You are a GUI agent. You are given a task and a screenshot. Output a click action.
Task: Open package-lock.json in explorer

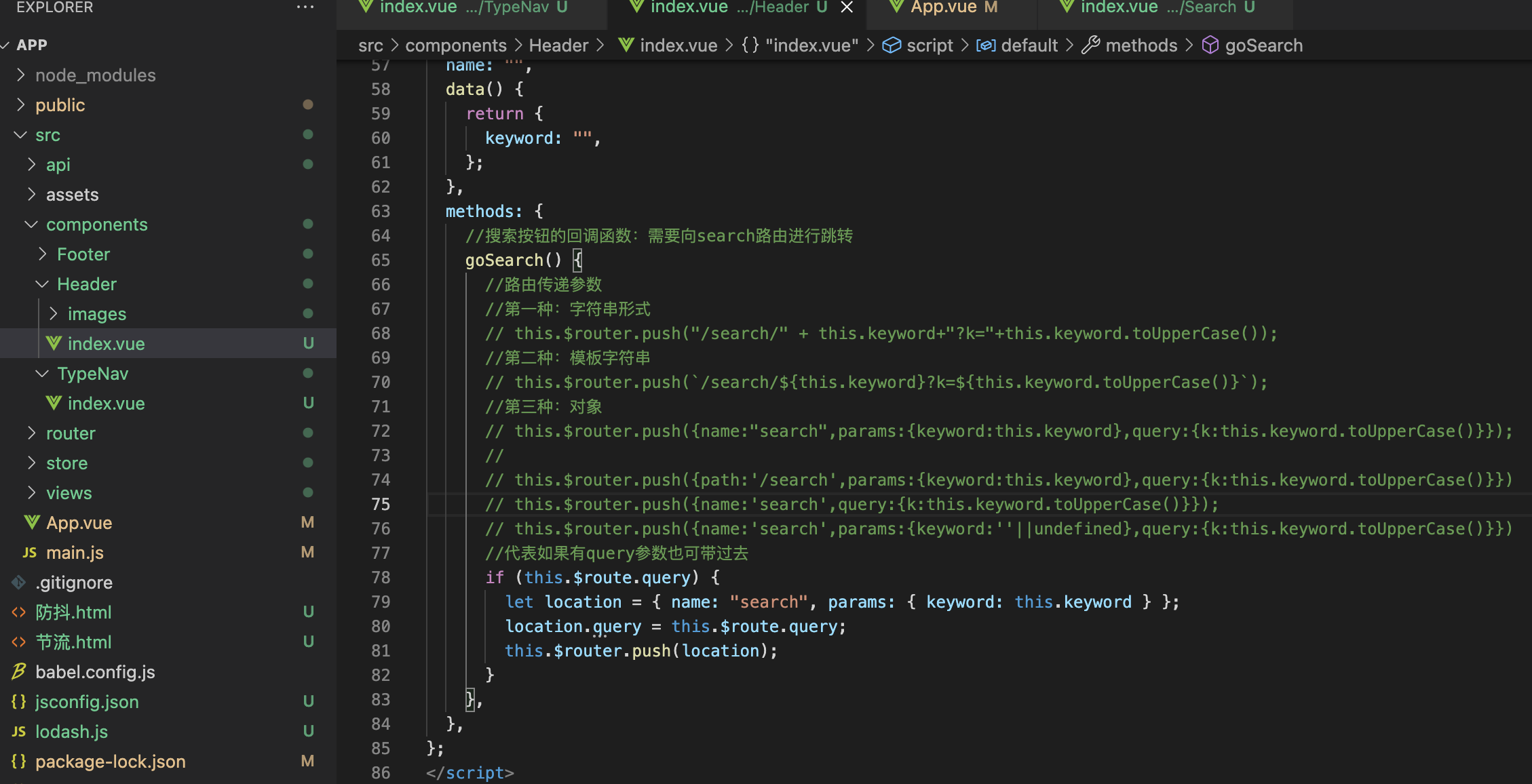pos(110,762)
